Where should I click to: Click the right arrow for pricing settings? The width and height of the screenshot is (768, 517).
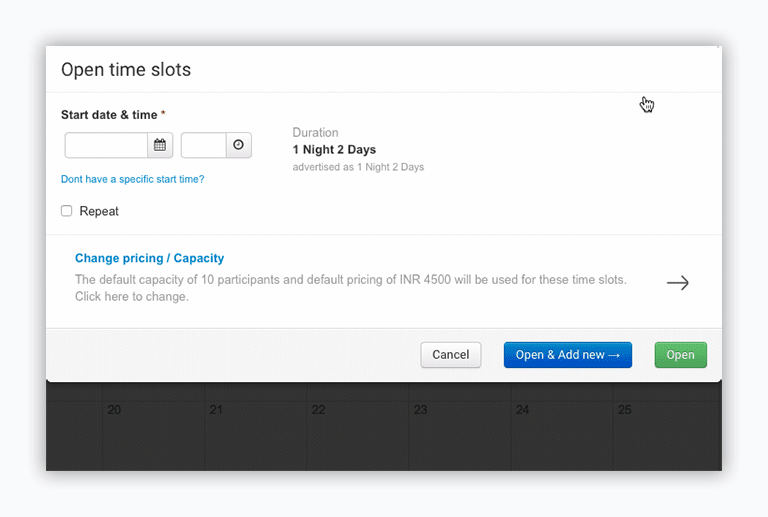coord(677,283)
